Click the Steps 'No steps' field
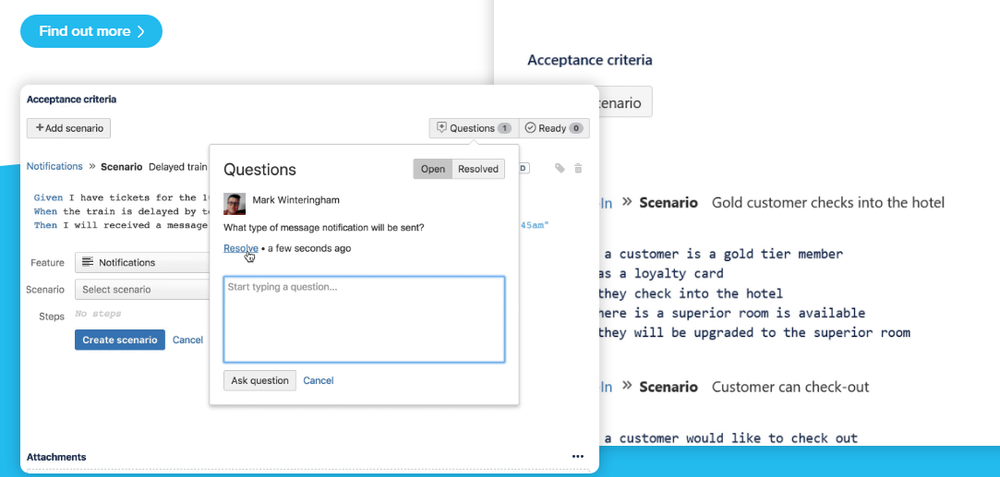This screenshot has height=477, width=1000. [x=98, y=314]
